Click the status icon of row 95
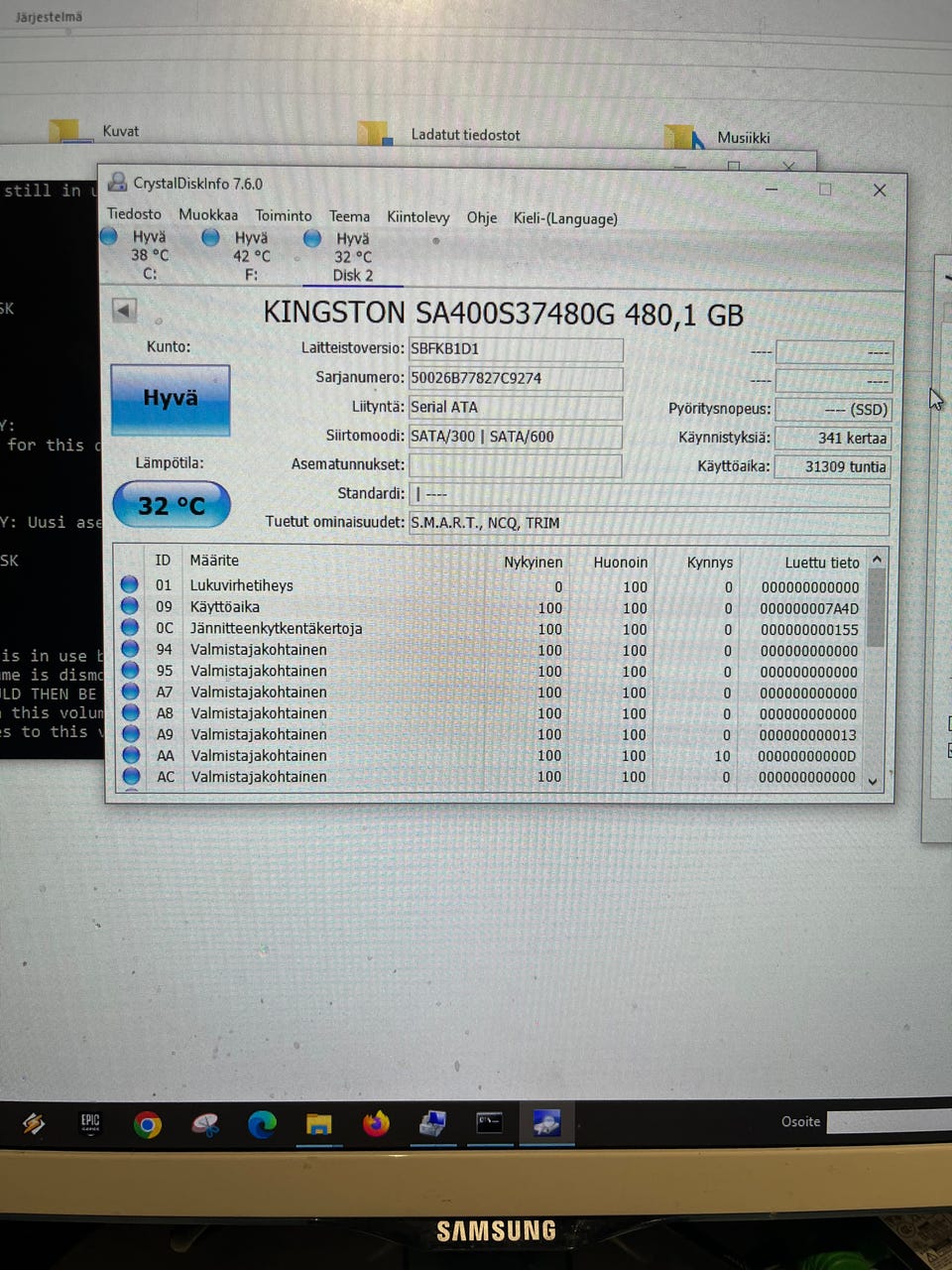 (130, 670)
